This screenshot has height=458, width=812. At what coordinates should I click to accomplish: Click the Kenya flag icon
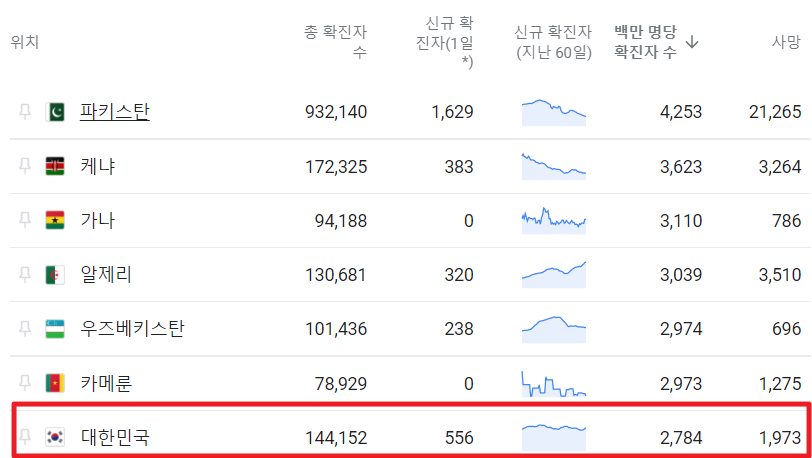(x=55, y=166)
